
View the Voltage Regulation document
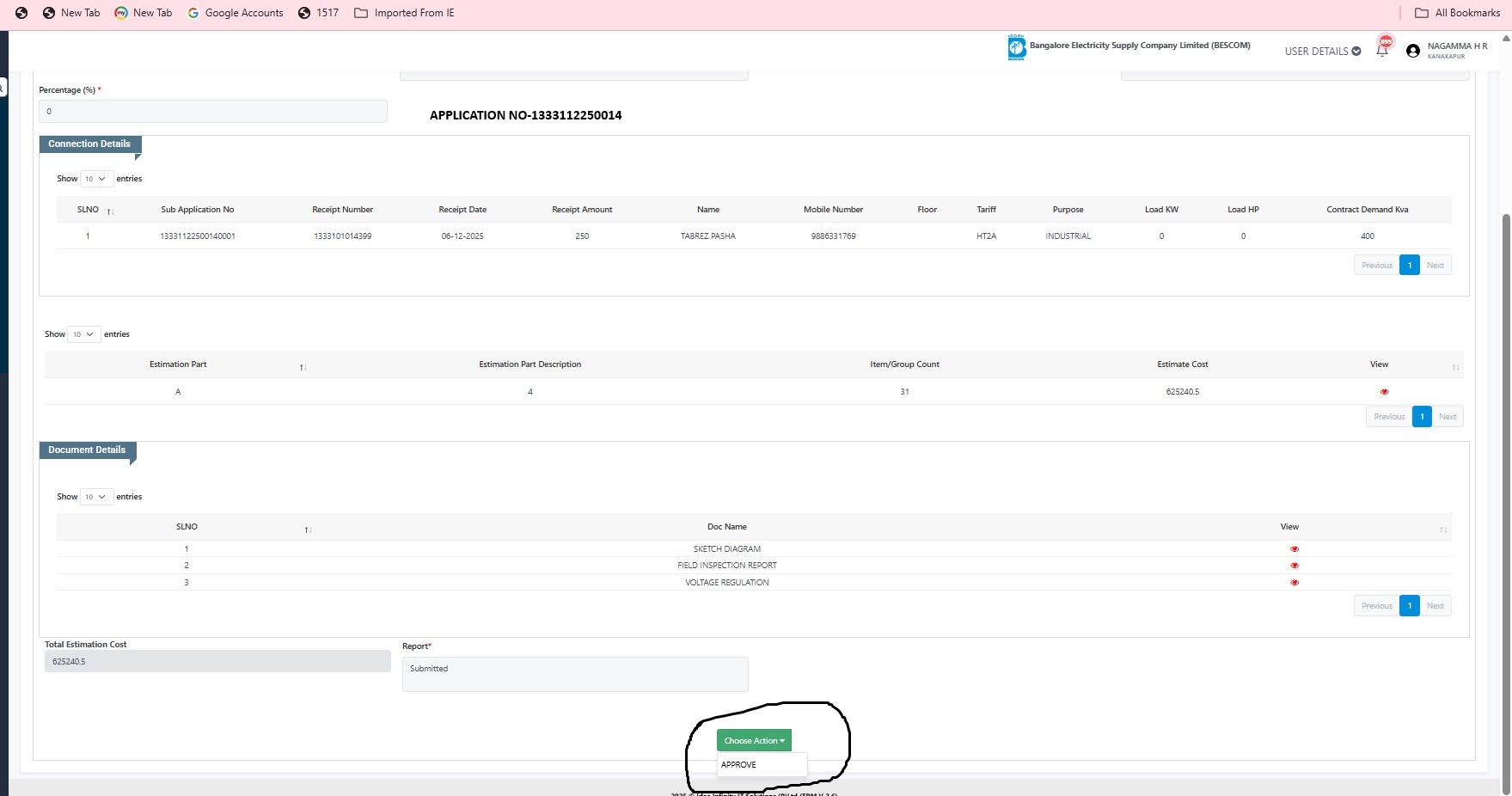coord(1295,583)
